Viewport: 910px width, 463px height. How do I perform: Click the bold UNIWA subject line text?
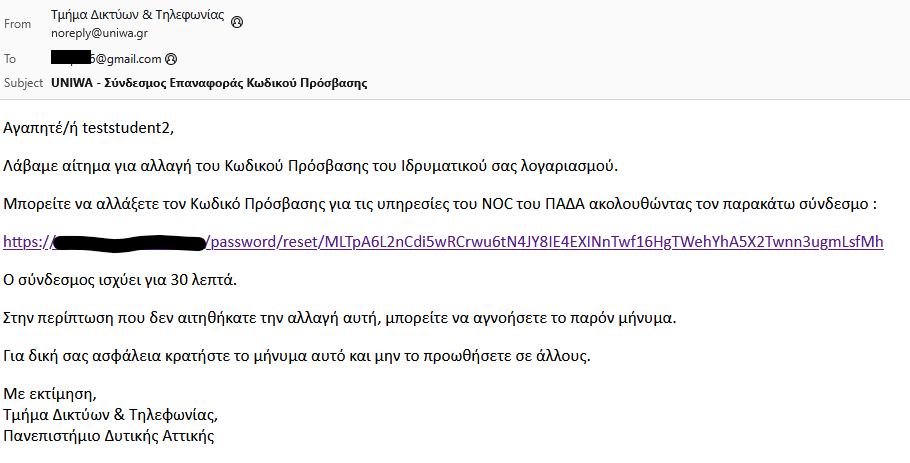click(209, 83)
